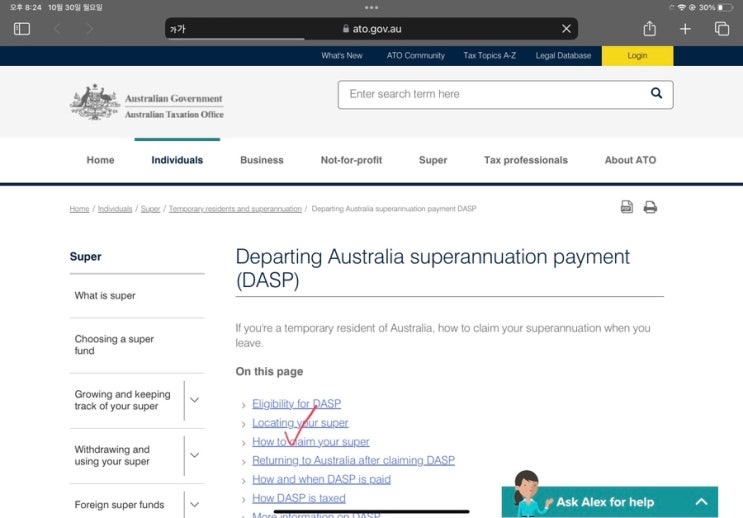Go forward with Safari forward arrow

pos(90,29)
